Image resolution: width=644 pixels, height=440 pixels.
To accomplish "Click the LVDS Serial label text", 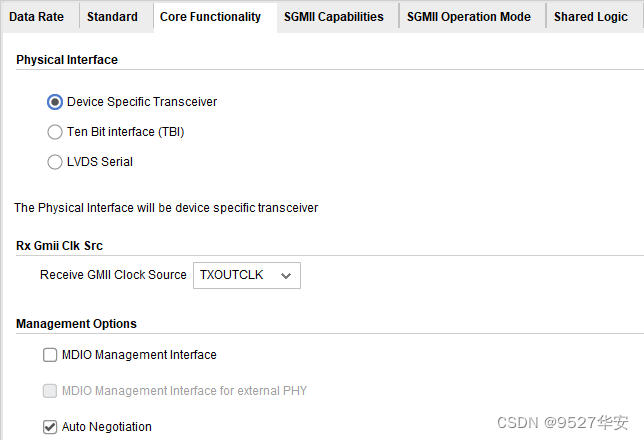I will [100, 162].
